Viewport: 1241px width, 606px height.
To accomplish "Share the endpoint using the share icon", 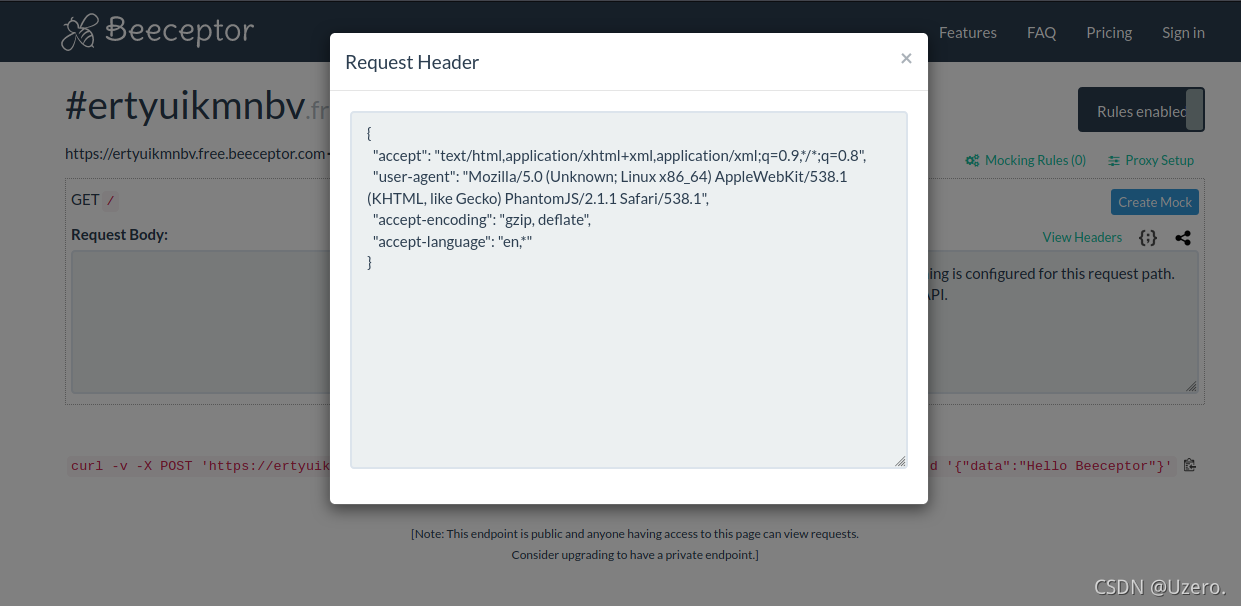I will click(x=1183, y=238).
